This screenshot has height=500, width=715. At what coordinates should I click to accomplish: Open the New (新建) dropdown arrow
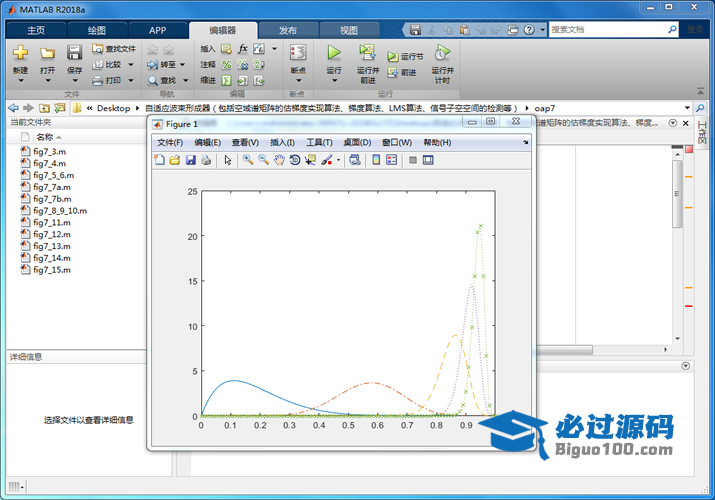pos(21,81)
